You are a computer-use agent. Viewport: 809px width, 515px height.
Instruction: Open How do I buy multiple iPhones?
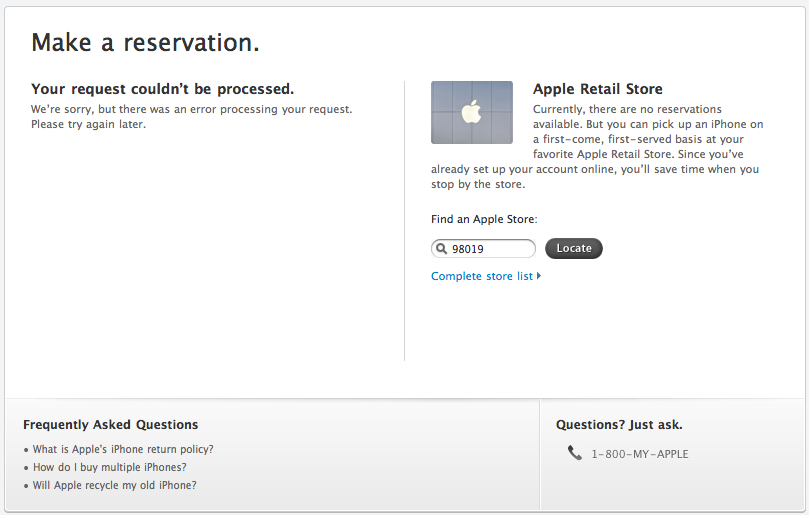point(109,468)
